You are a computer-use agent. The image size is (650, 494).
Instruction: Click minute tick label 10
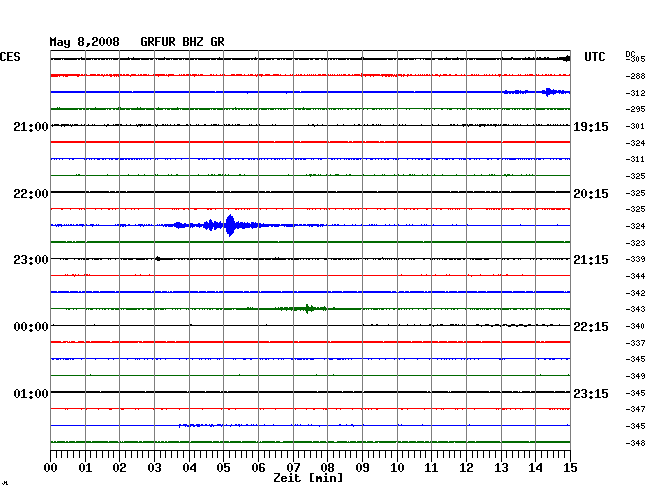click(x=397, y=468)
